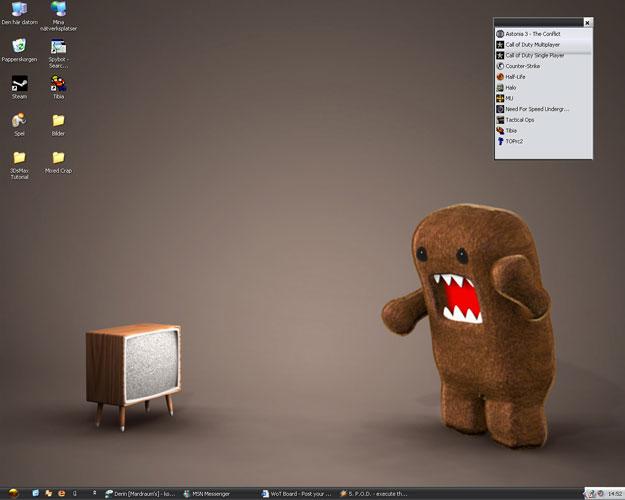
Task: Open the Tibia desktop shortcut
Action: [58, 85]
